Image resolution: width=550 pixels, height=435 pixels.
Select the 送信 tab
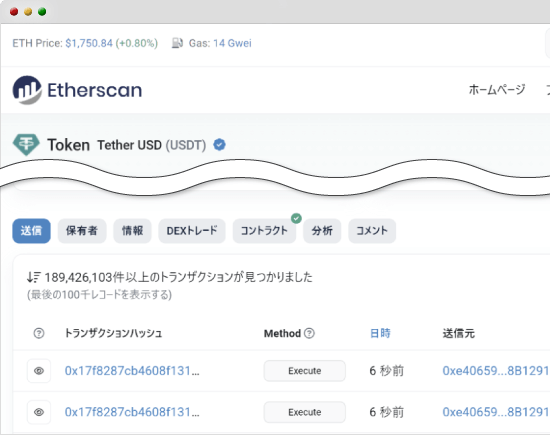tap(32, 231)
